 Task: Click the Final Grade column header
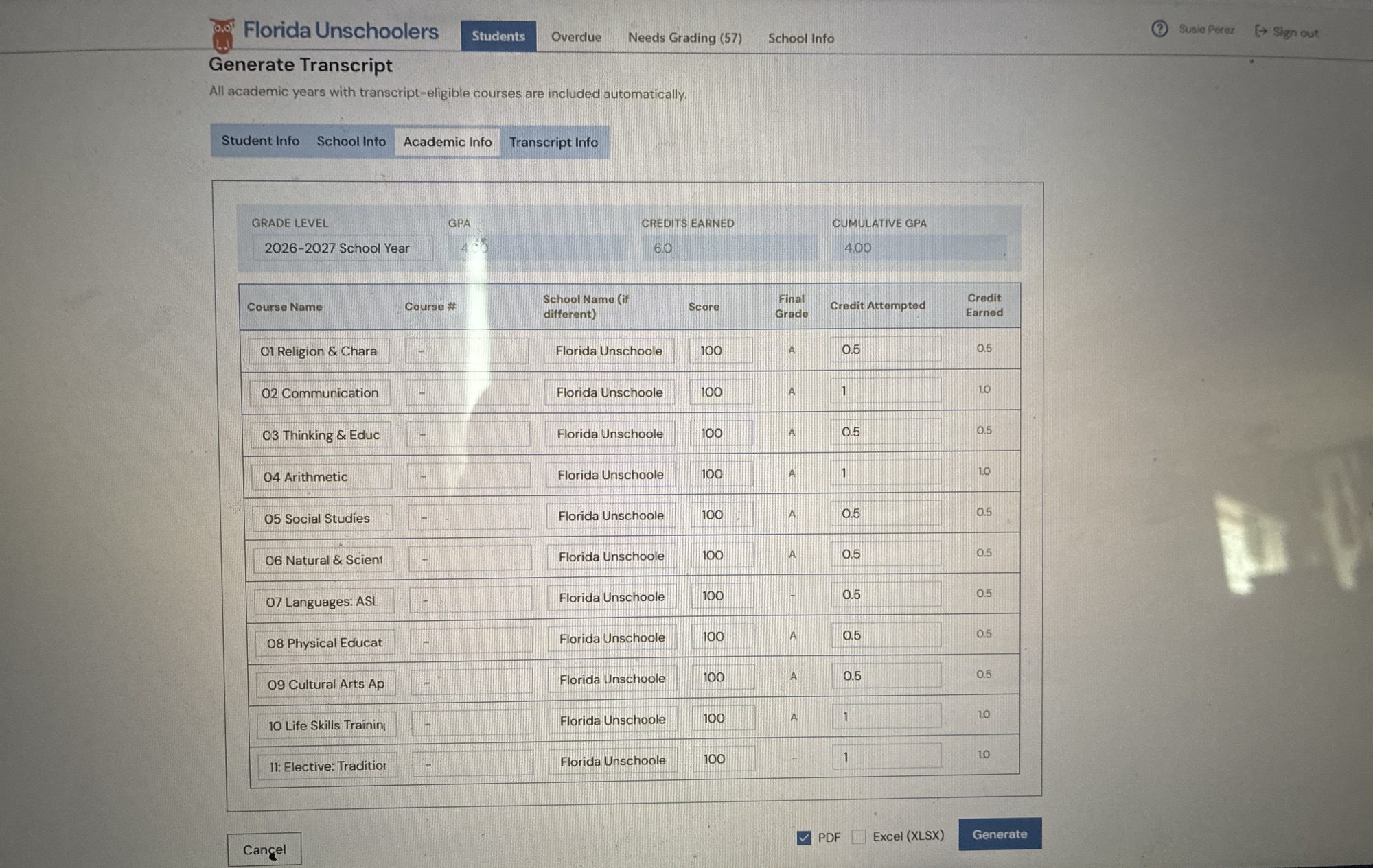(792, 306)
